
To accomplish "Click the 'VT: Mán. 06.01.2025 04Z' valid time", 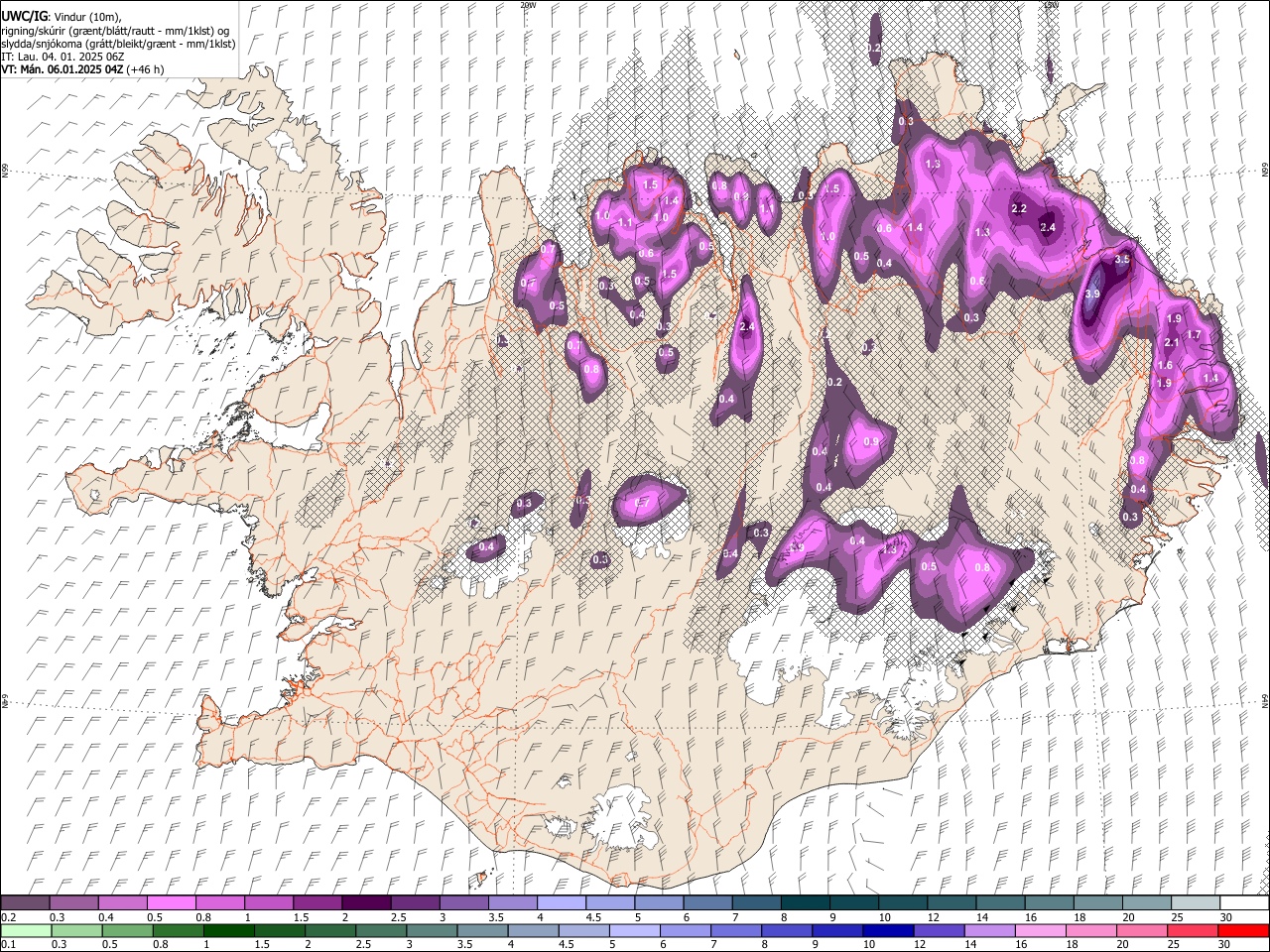I will pos(63,69).
